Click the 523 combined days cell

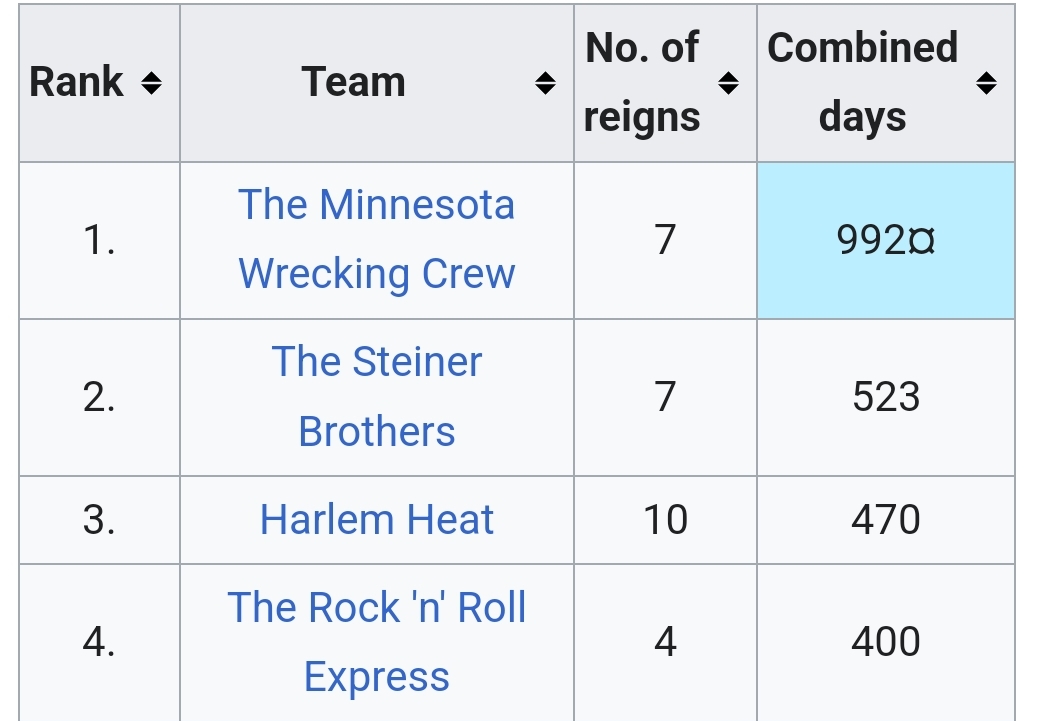(886, 397)
